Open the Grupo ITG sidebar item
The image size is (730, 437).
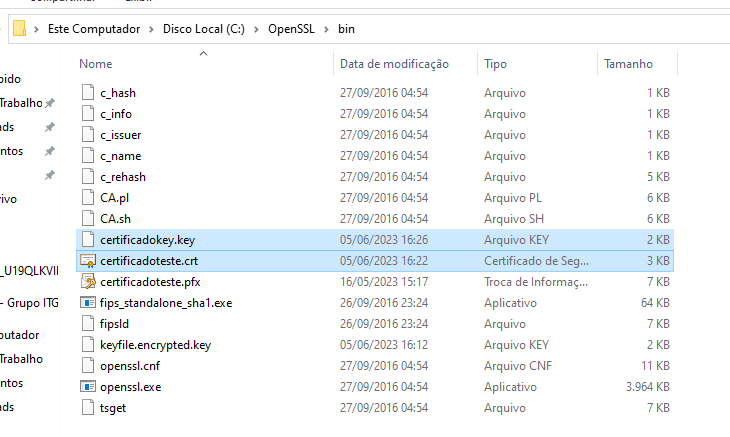click(x=29, y=303)
